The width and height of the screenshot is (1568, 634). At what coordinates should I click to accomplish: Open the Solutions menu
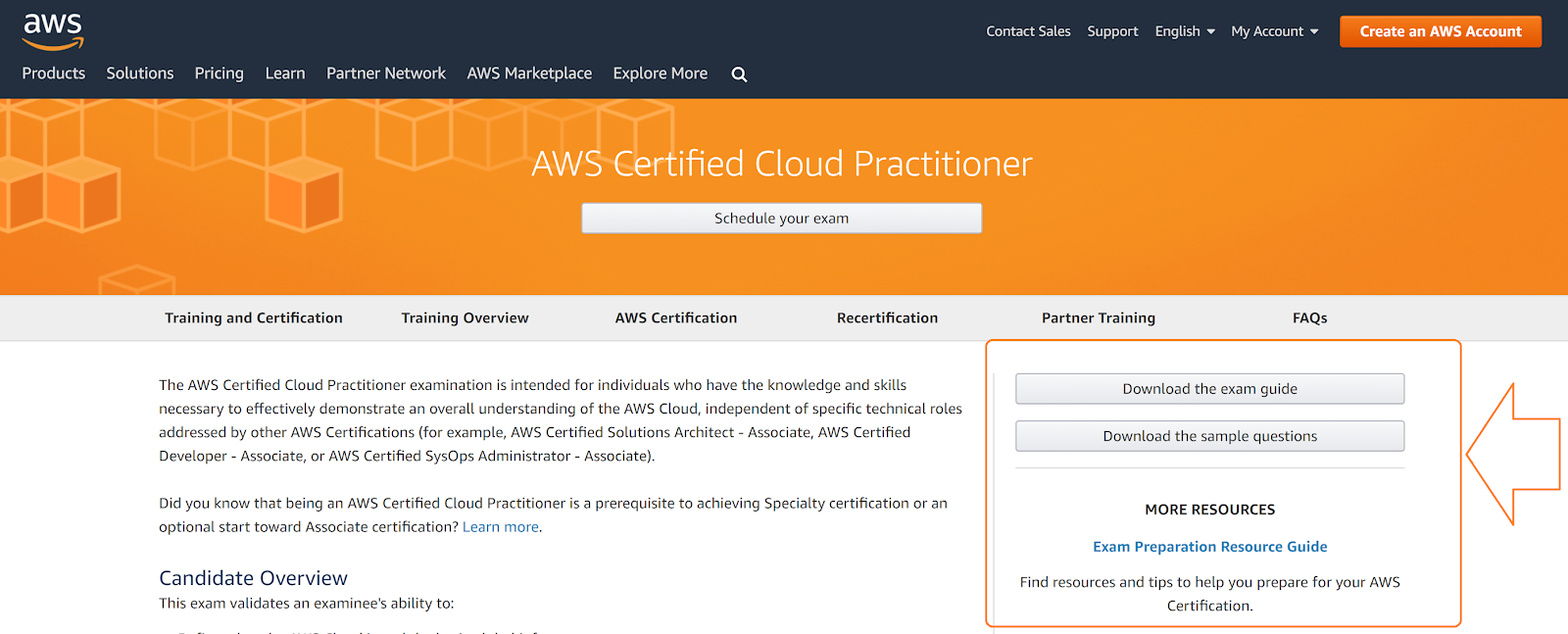pyautogui.click(x=140, y=73)
